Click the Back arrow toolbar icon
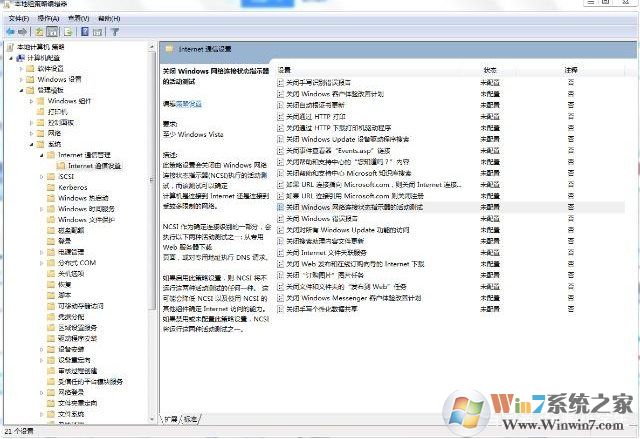Screen dimensions: 640x439 pos(9,31)
